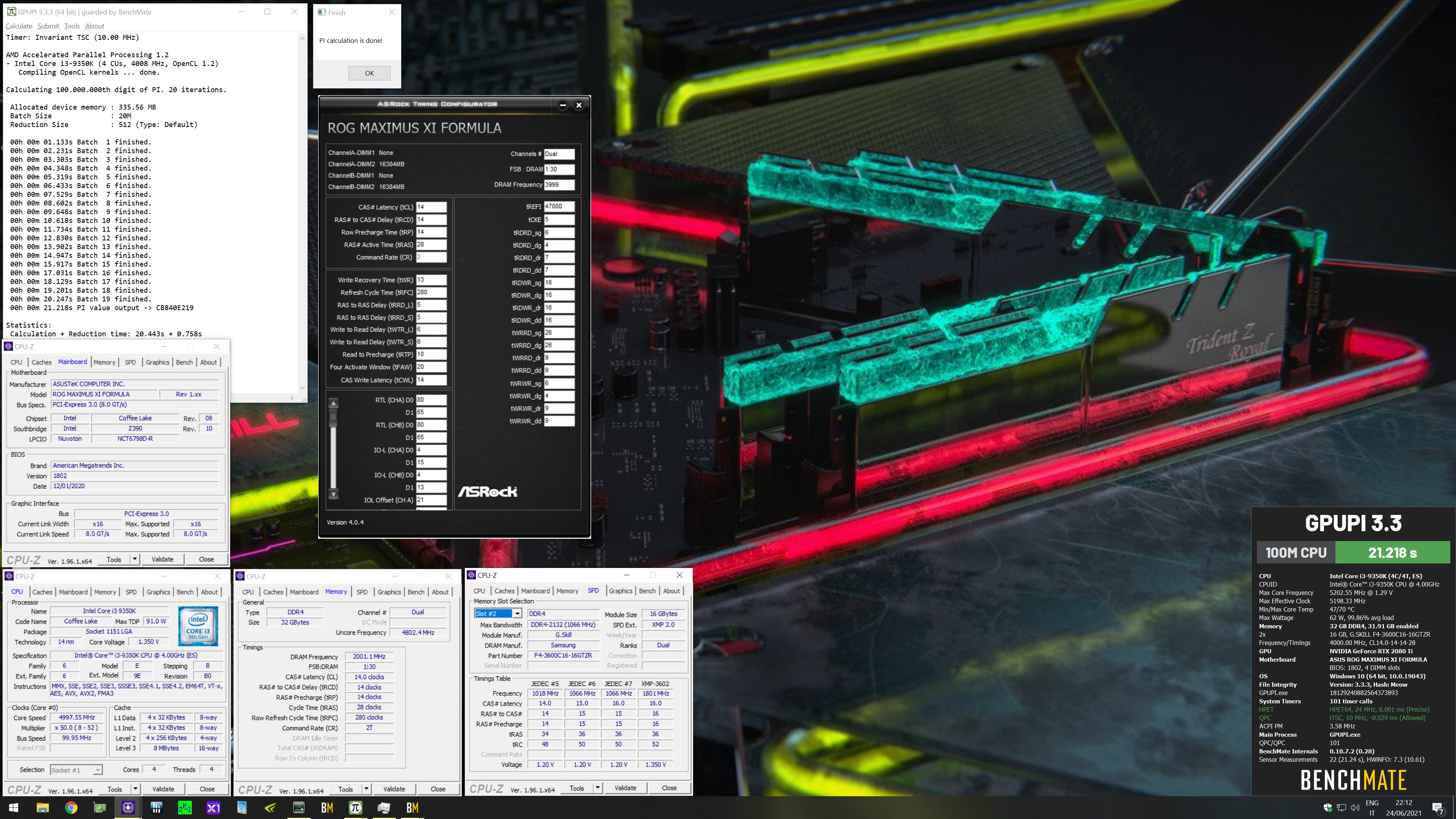
Task: Click Validate in the SPD CPU-Z window
Action: pyautogui.click(x=625, y=788)
